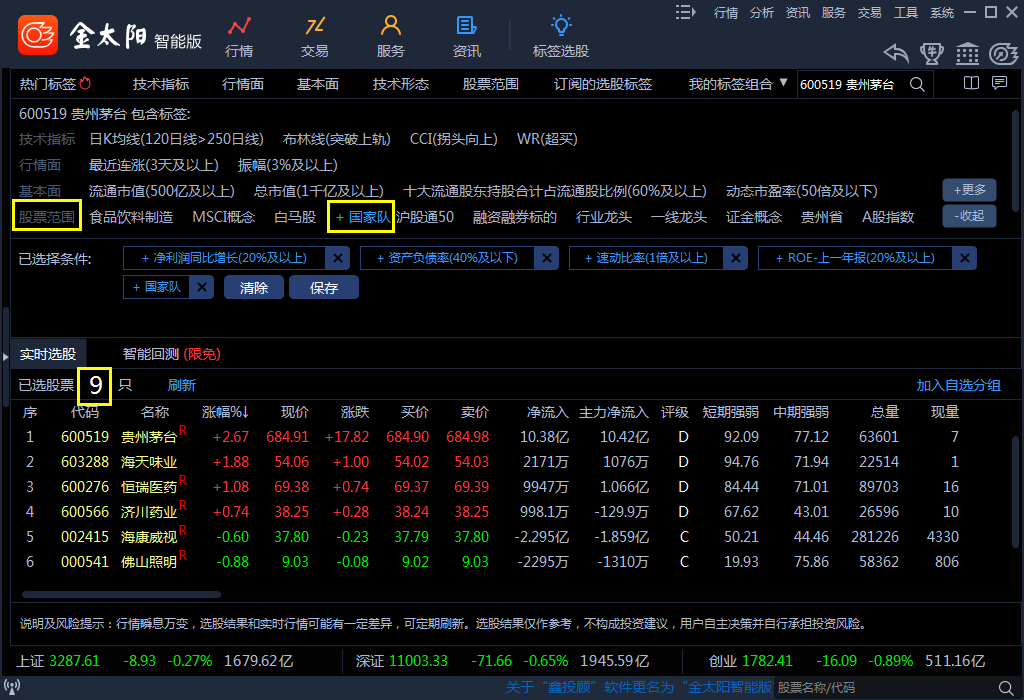Add the 白马股 tag
This screenshot has height=700, width=1024.
pyautogui.click(x=295, y=217)
